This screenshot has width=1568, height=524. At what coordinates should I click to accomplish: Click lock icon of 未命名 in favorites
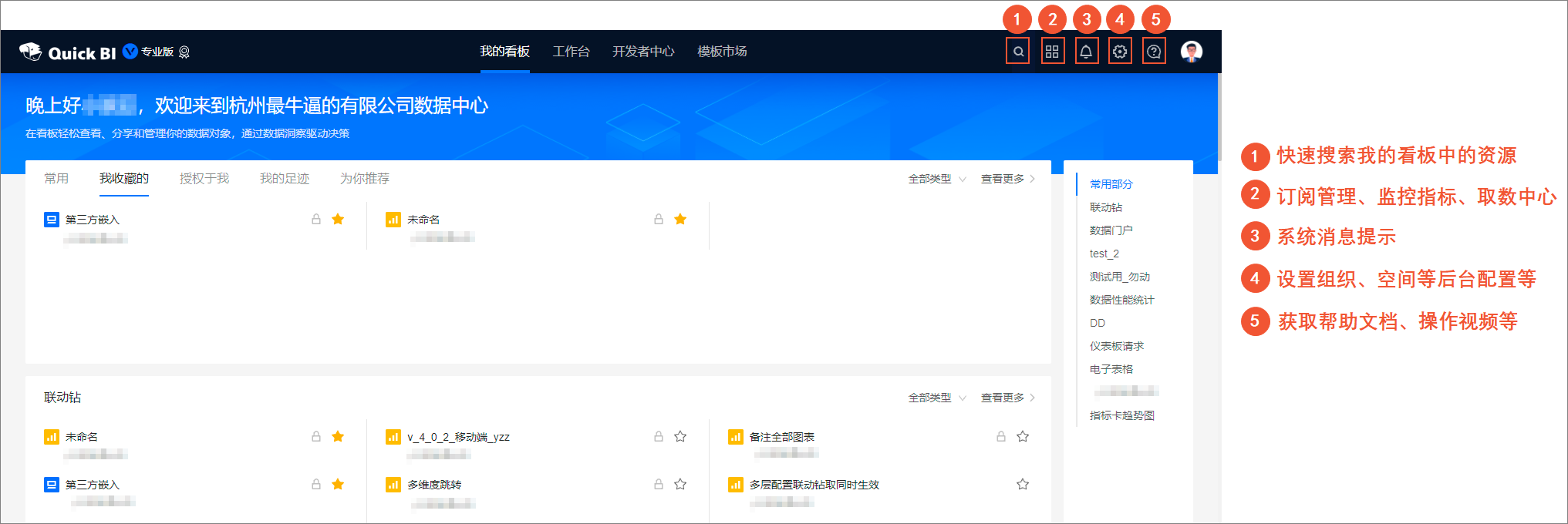click(659, 220)
